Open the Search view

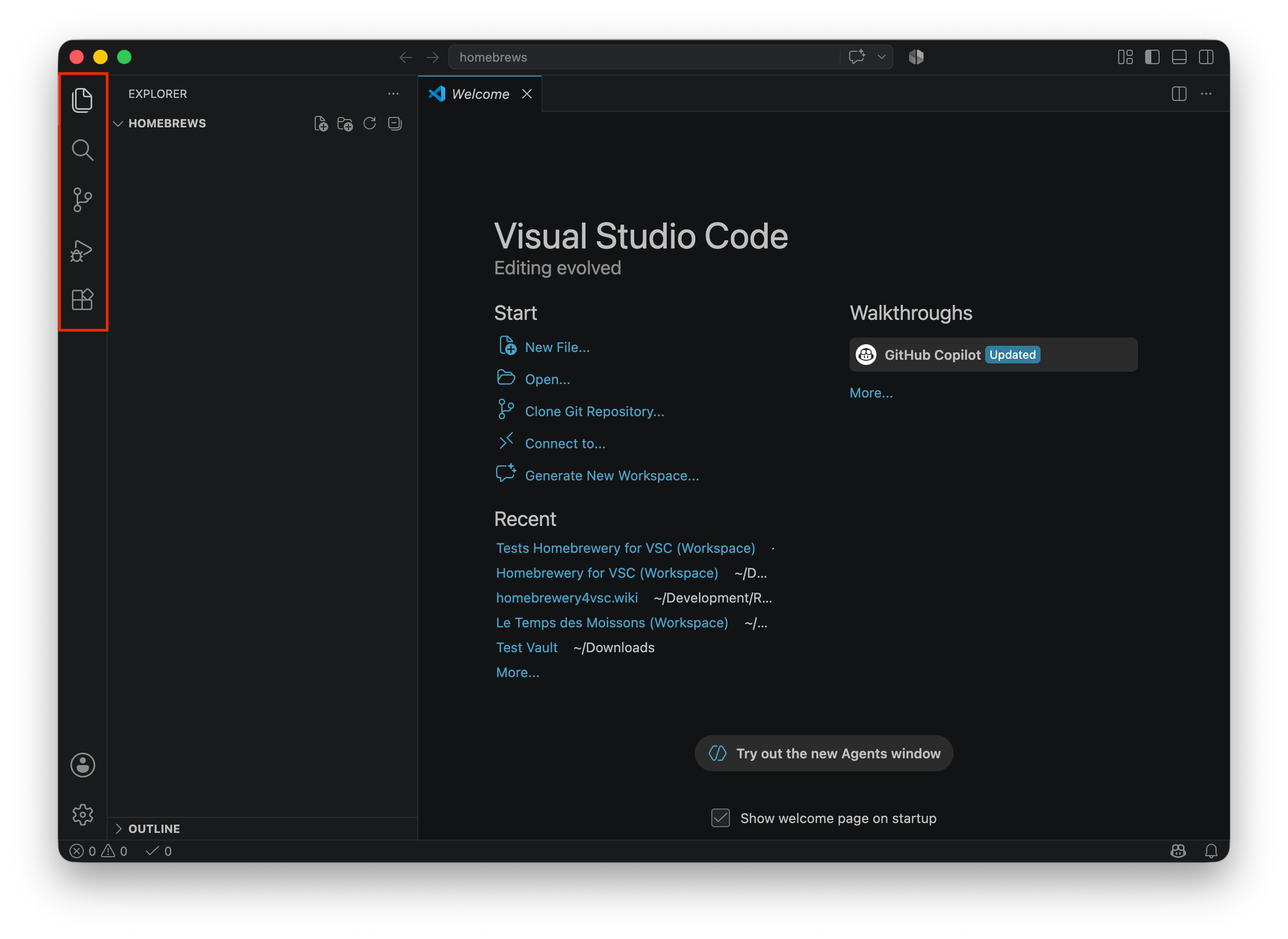(x=82, y=150)
